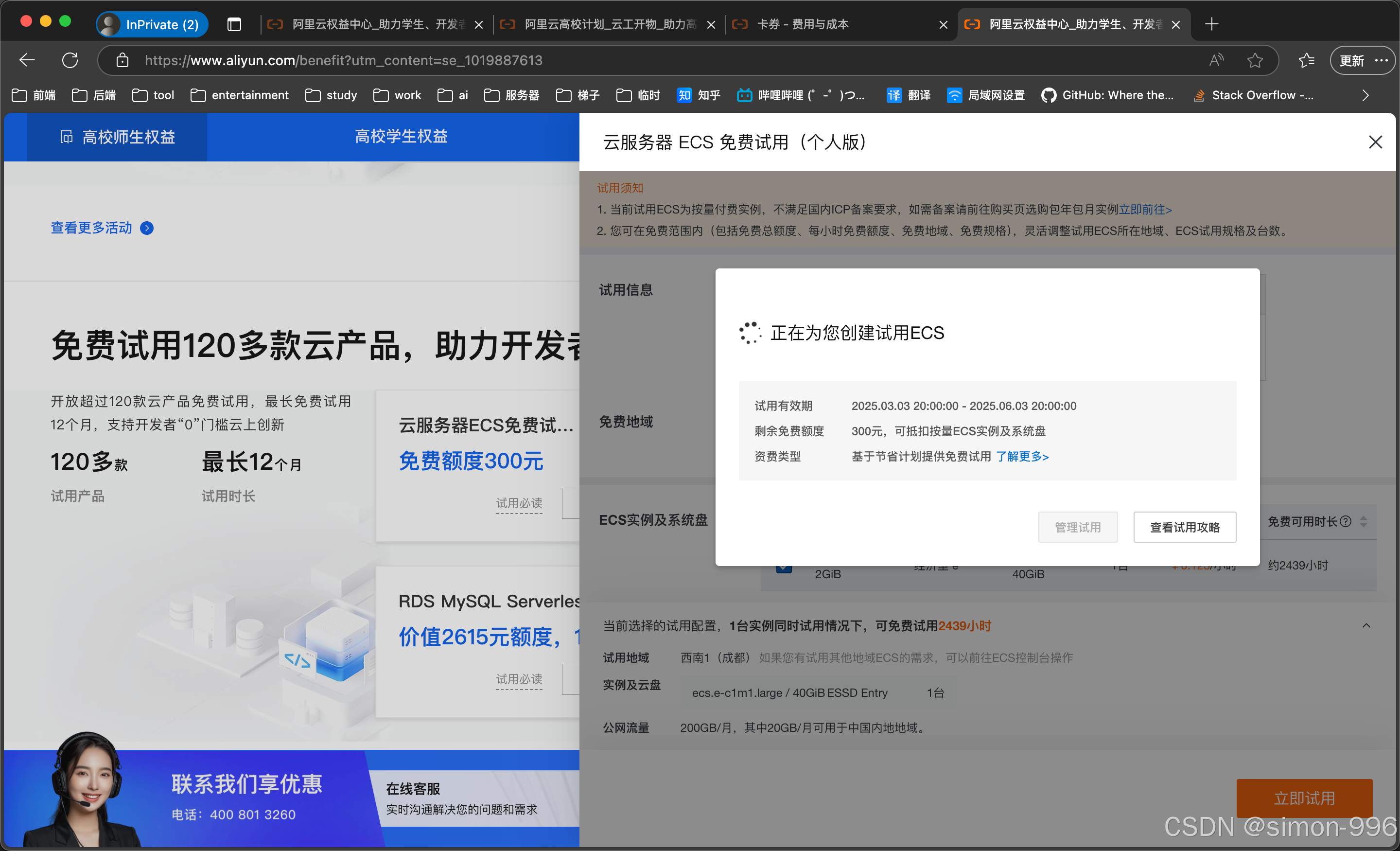Show more bookmarks with chevron

point(1365,95)
